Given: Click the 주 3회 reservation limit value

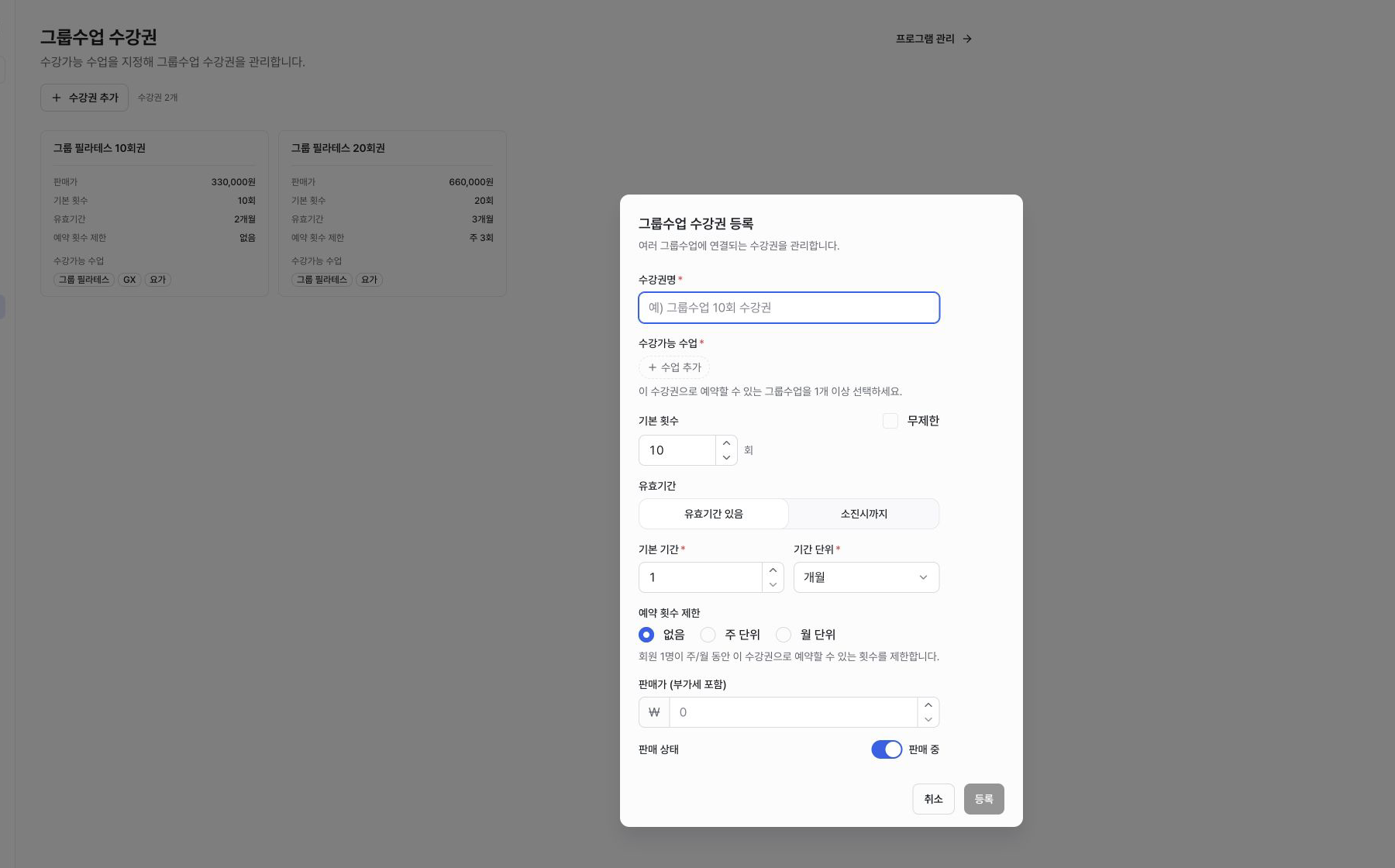Looking at the screenshot, I should (x=481, y=238).
